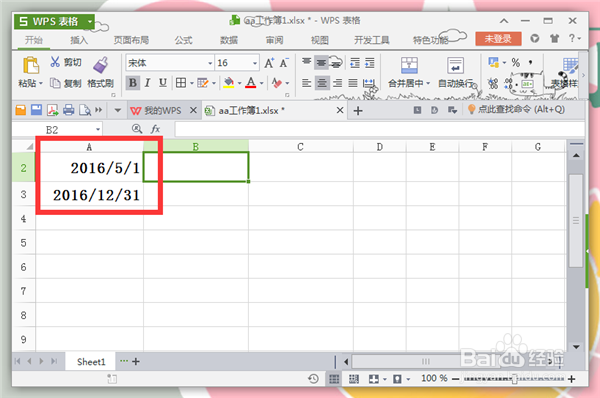Switch to the 数据 ribbon tab
Viewport: 600px width, 398px height.
click(x=229, y=40)
